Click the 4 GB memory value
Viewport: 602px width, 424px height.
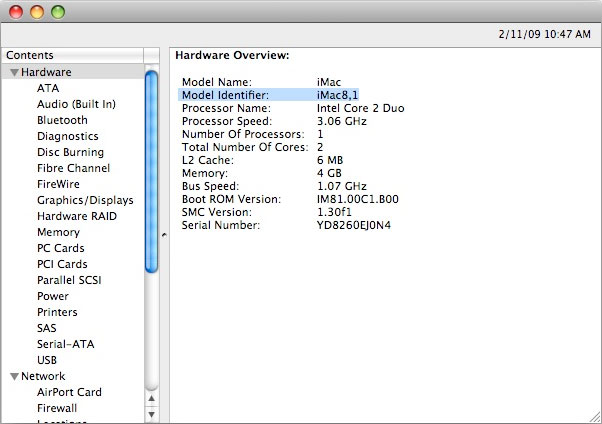tap(329, 173)
